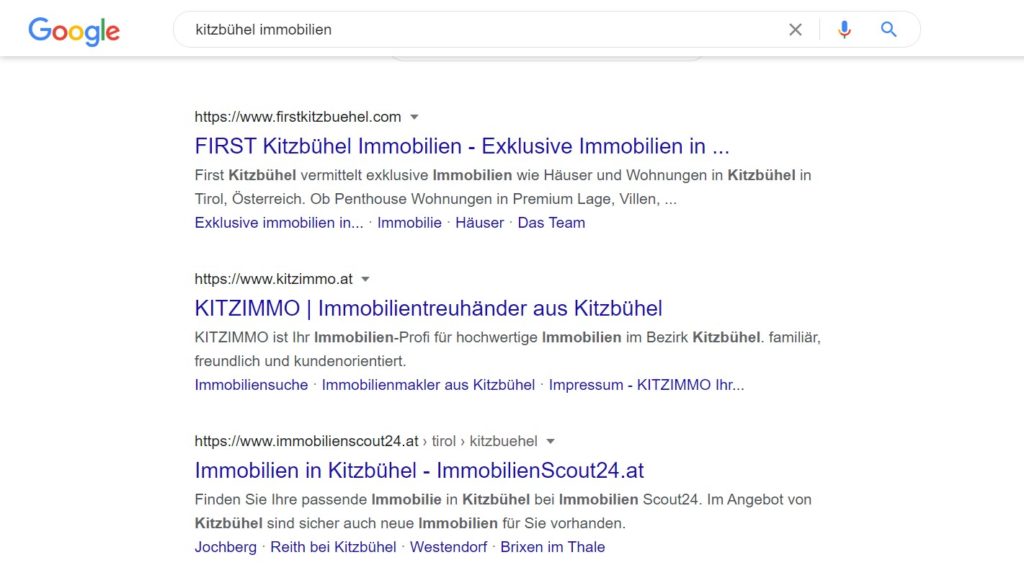The image size is (1024, 578).
Task: Visit the 'Das Team' sitelink
Action: point(551,223)
